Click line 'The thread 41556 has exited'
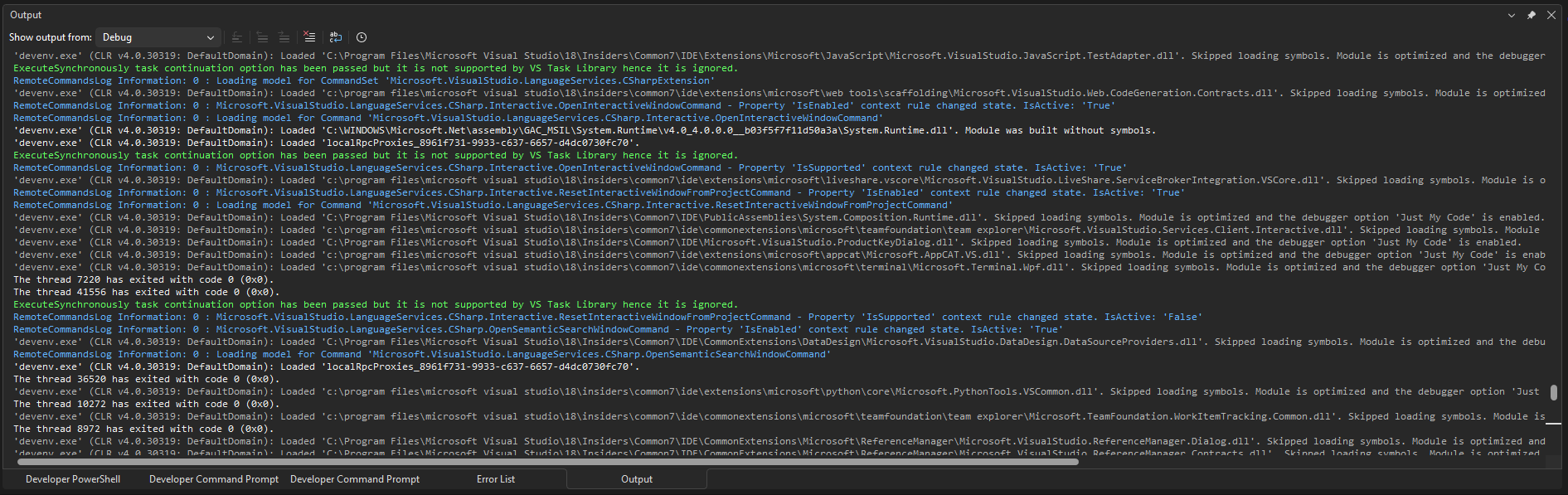 (x=147, y=292)
